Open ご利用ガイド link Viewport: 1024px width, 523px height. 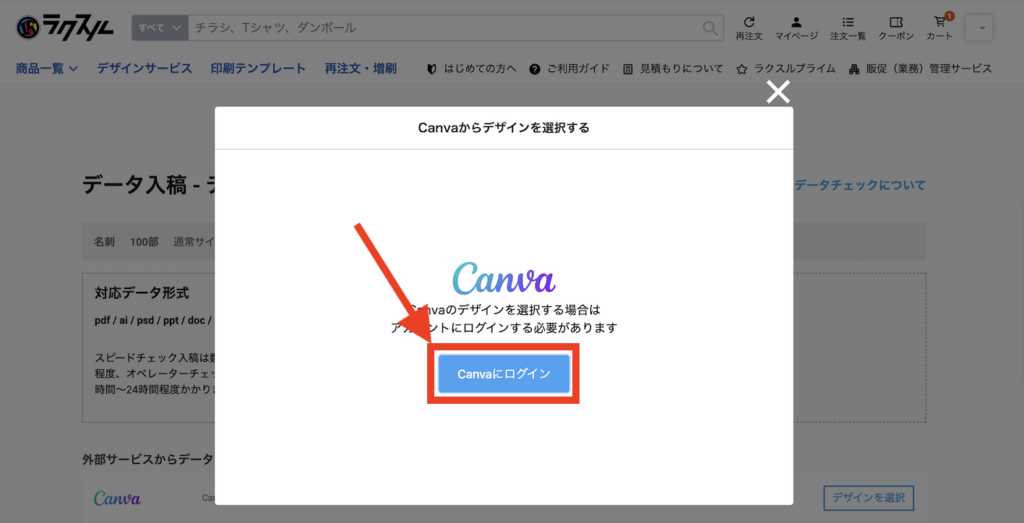(569, 69)
